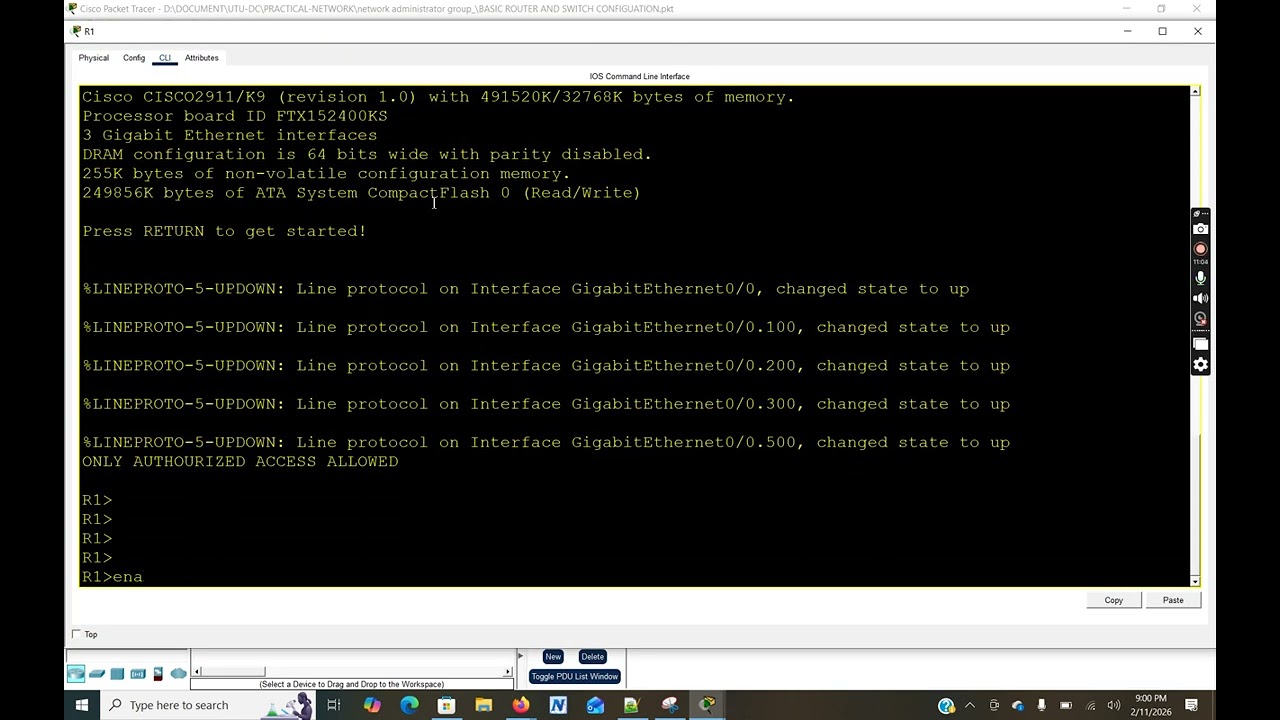Click the Cisco Packet Tracer taskbar icon
Image resolution: width=1280 pixels, height=720 pixels.
point(707,705)
